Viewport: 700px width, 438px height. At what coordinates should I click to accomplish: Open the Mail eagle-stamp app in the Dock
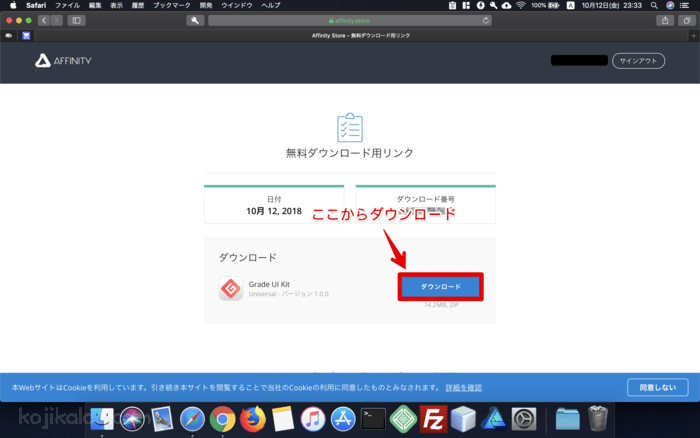(x=162, y=419)
